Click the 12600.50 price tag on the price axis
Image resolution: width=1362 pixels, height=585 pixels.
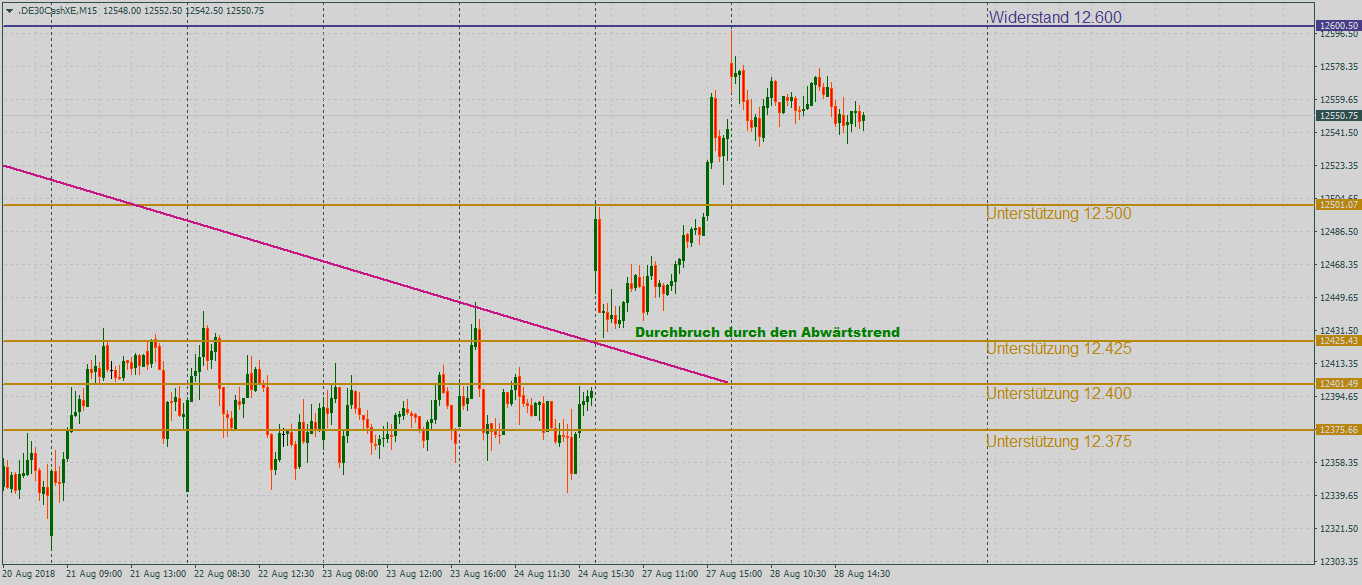(x=1339, y=25)
